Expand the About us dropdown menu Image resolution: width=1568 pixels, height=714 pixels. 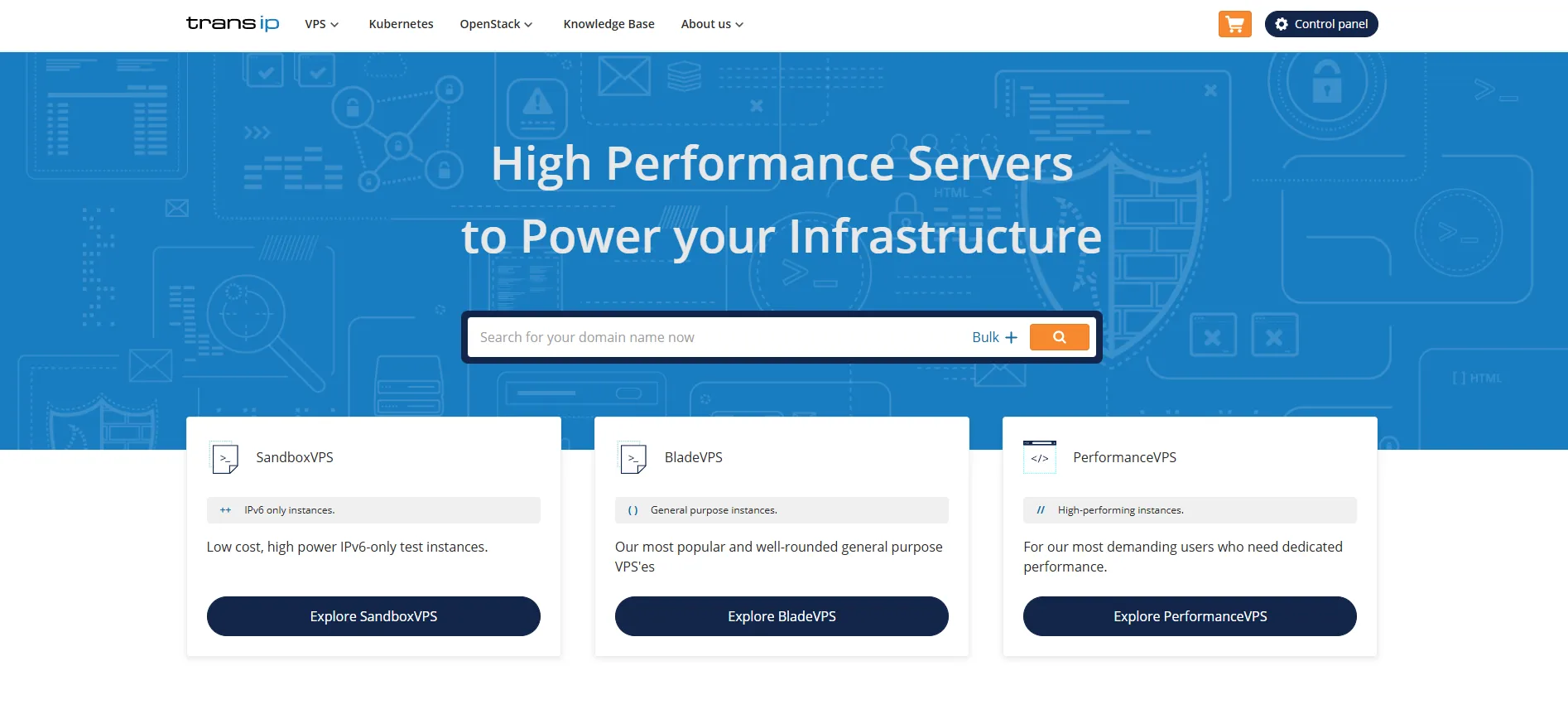click(x=712, y=24)
